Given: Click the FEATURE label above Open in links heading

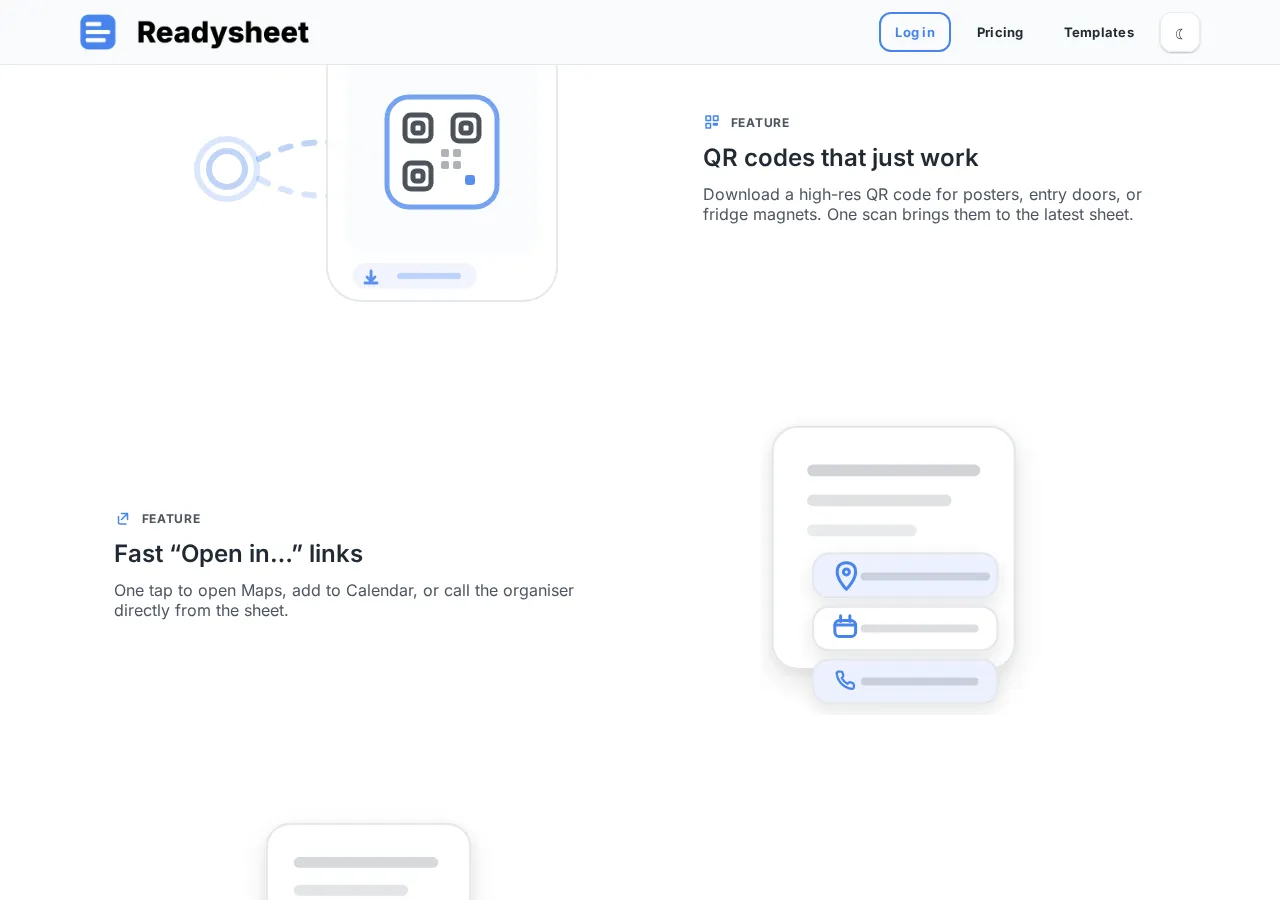Looking at the screenshot, I should click(171, 518).
